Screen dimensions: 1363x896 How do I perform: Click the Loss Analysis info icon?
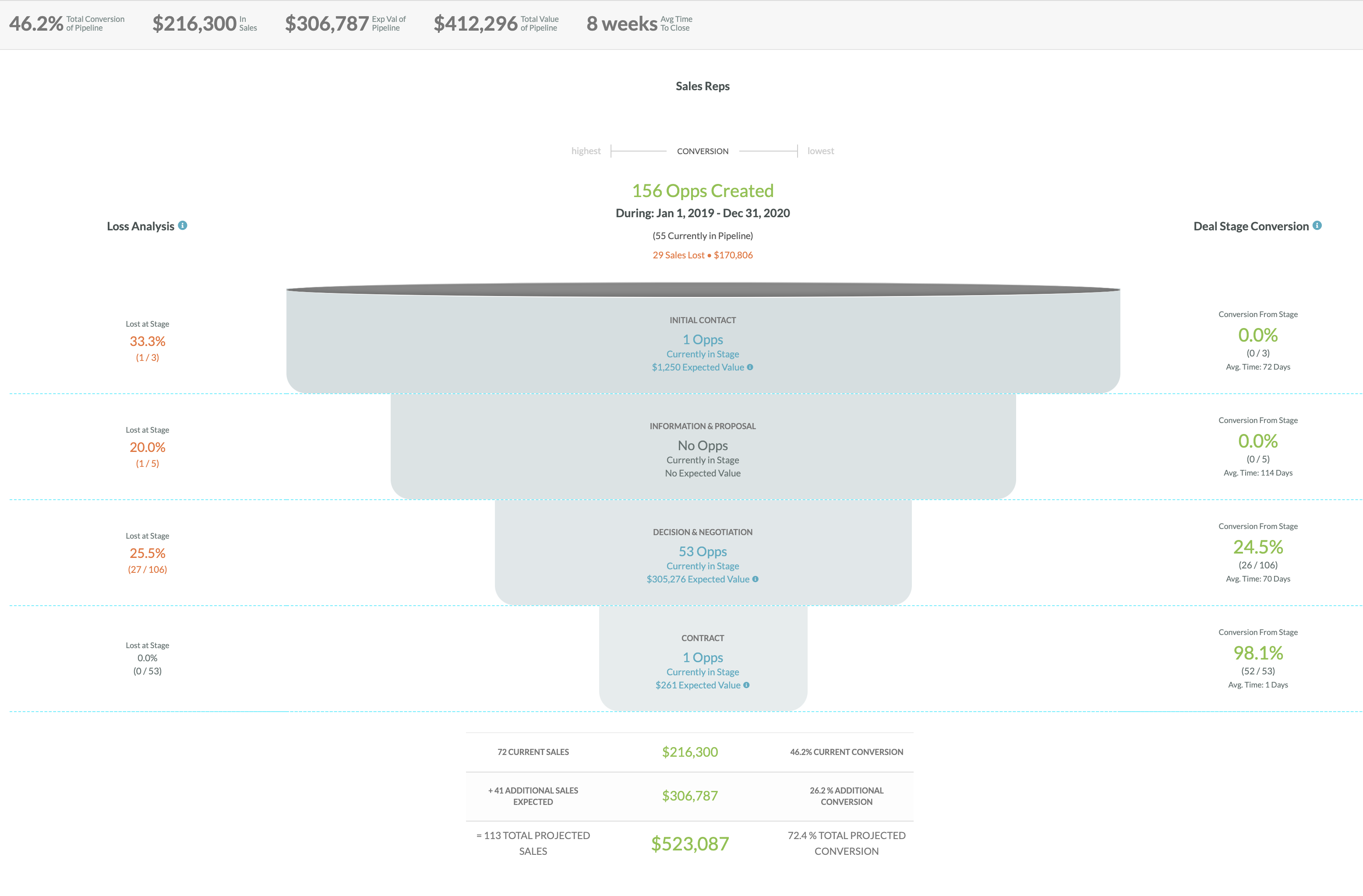pos(183,226)
